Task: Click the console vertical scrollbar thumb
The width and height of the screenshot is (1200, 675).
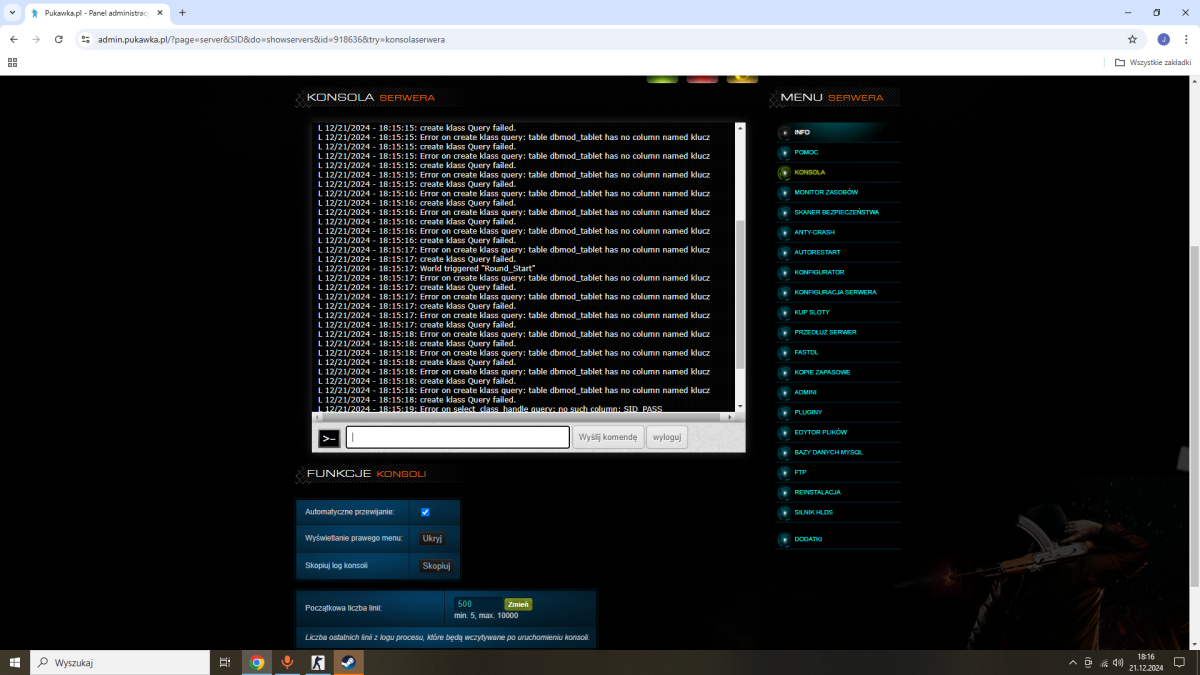Action: 740,295
